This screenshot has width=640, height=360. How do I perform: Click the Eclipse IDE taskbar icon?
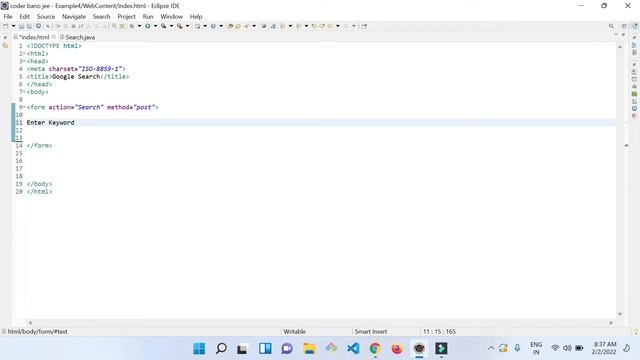[x=419, y=349]
